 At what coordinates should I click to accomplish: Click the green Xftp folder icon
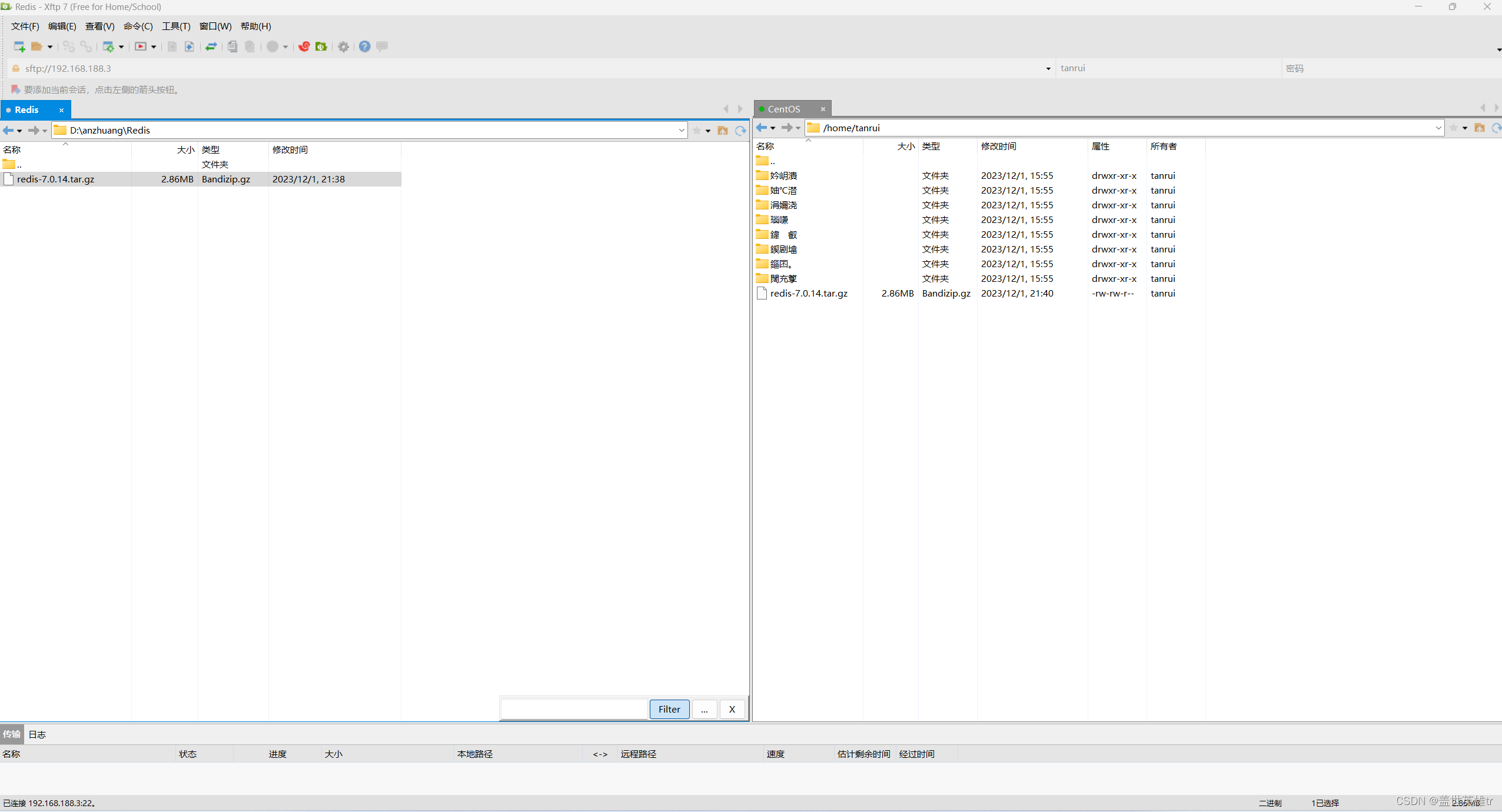(321, 46)
